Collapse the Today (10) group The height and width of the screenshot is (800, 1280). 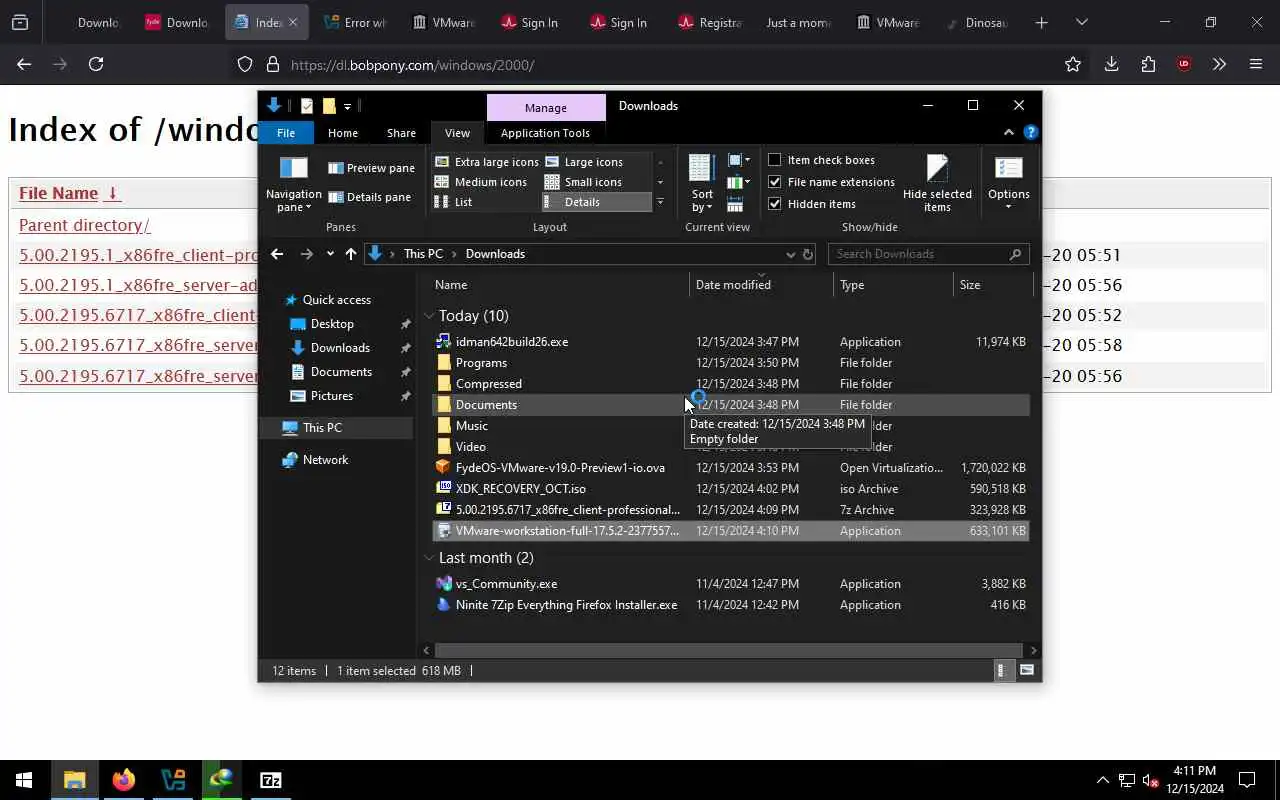coord(429,316)
